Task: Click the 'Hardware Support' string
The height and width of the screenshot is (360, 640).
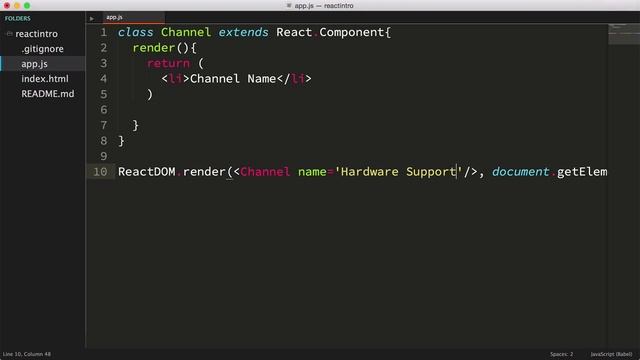Action: click(398, 172)
